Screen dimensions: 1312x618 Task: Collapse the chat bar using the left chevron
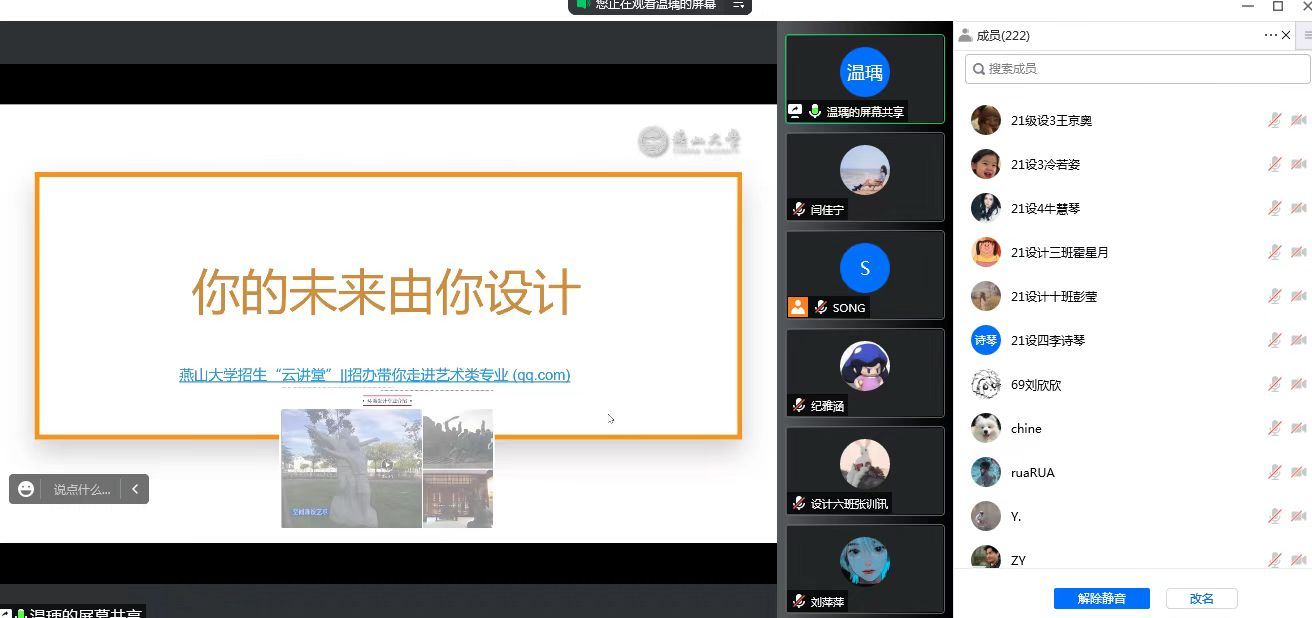(x=135, y=489)
